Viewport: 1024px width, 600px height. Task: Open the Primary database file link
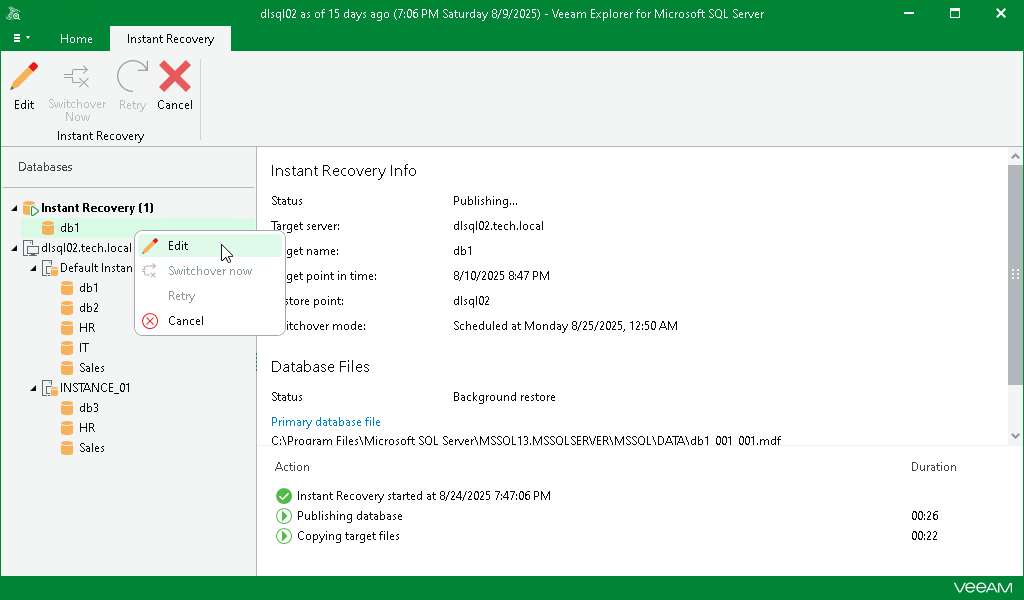pyautogui.click(x=325, y=421)
